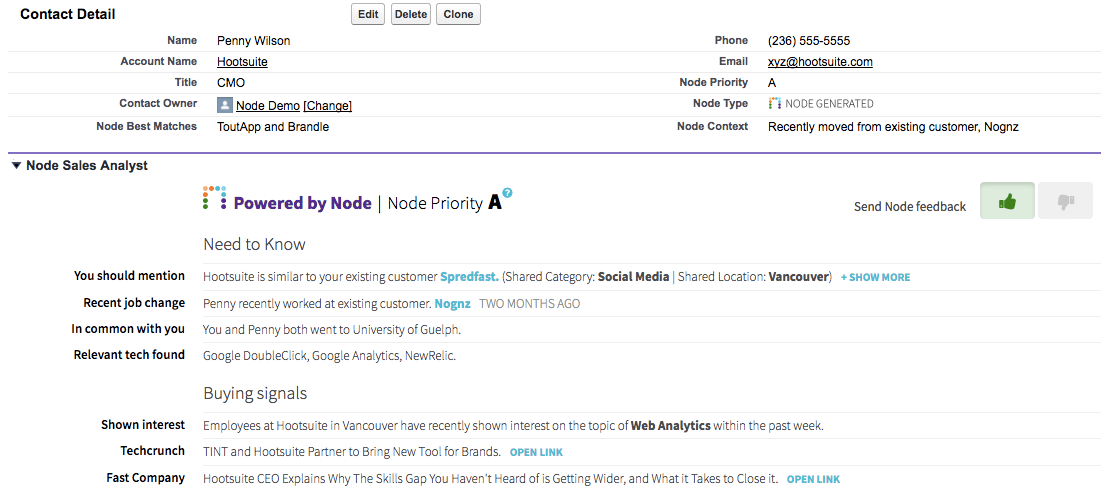Click the green thumbs-up feedback icon
Image resolution: width=1101 pixels, height=495 pixels.
[x=1007, y=202]
